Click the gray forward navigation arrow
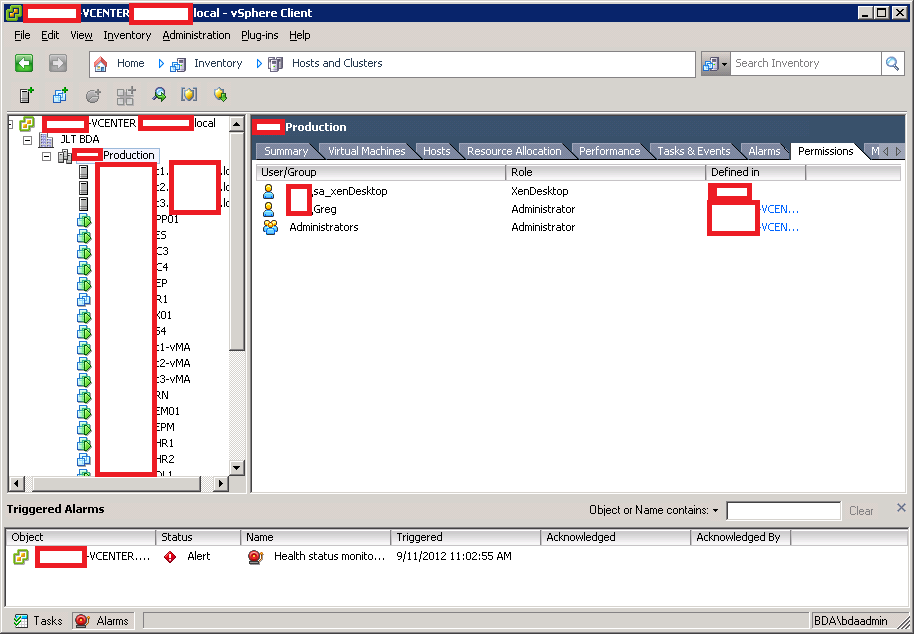The width and height of the screenshot is (914, 634). point(58,63)
